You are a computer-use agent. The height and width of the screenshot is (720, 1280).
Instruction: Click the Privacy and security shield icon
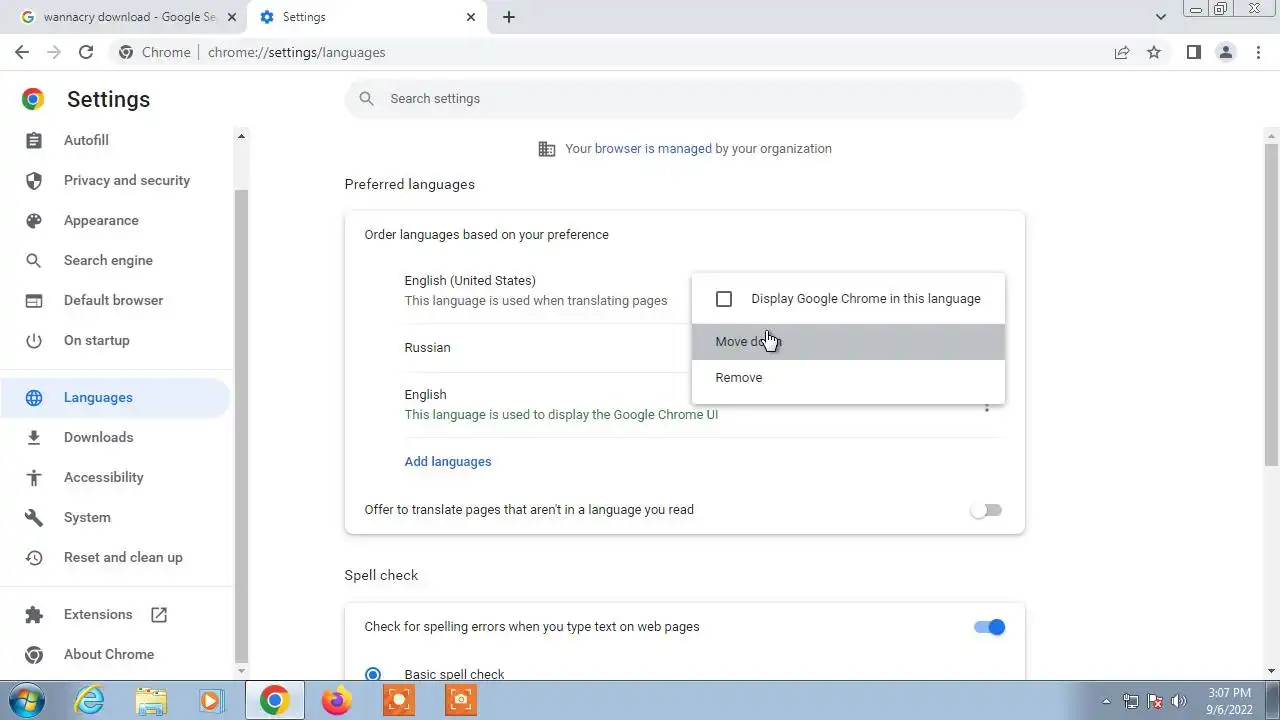[x=34, y=181]
